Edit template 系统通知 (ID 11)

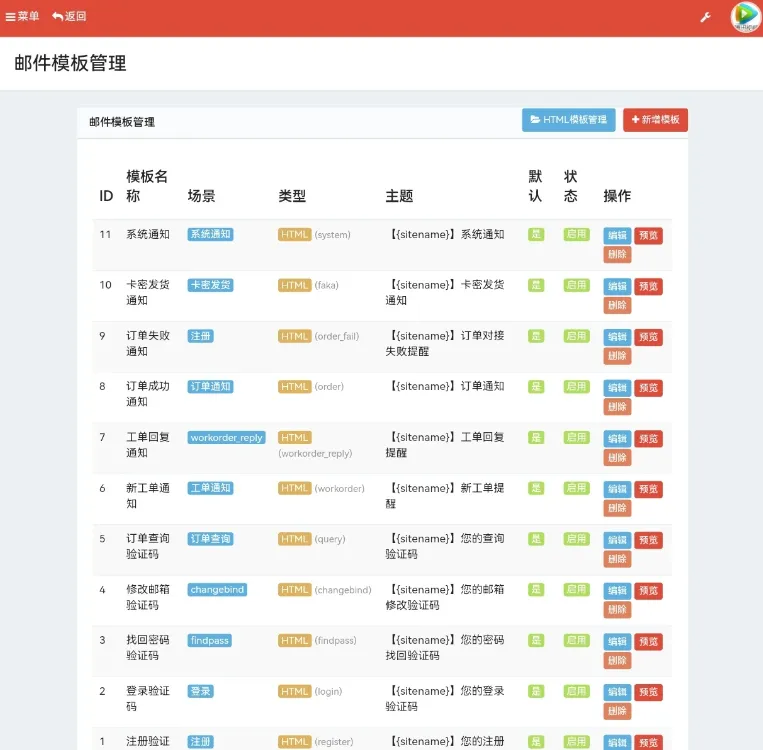coord(617,236)
